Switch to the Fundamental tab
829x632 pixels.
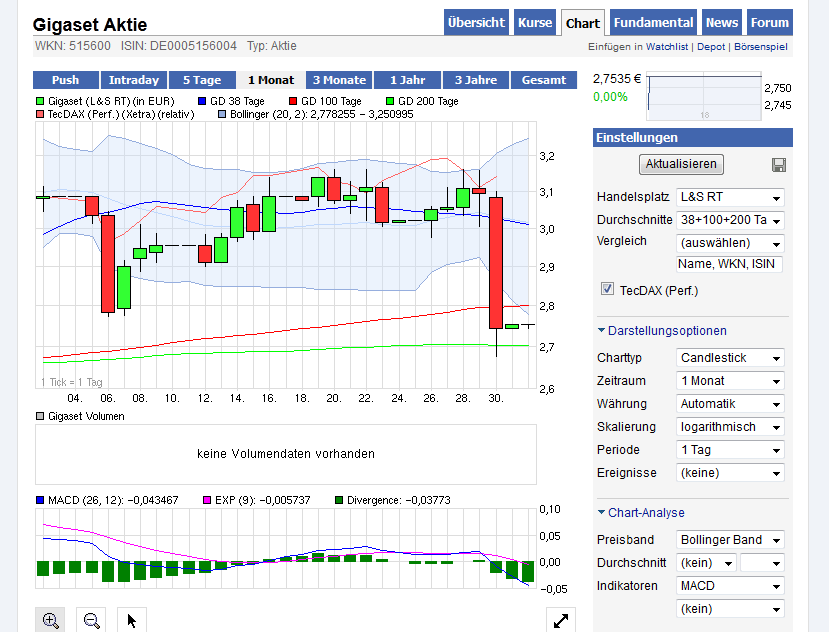click(653, 23)
